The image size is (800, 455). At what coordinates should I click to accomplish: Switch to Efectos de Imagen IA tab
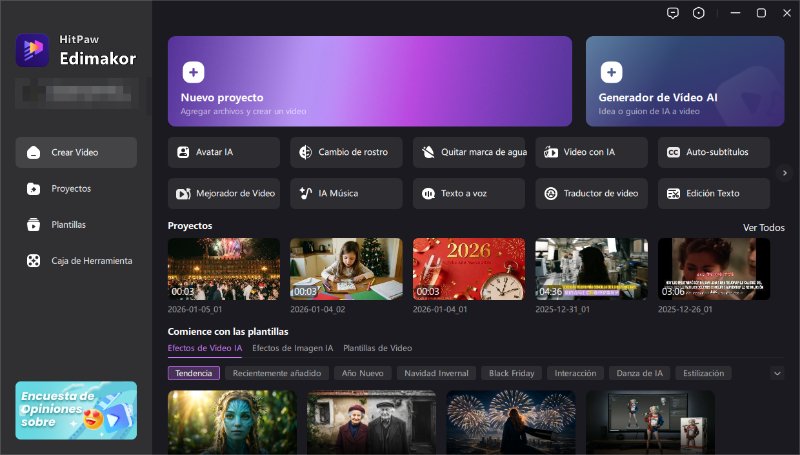pos(292,348)
